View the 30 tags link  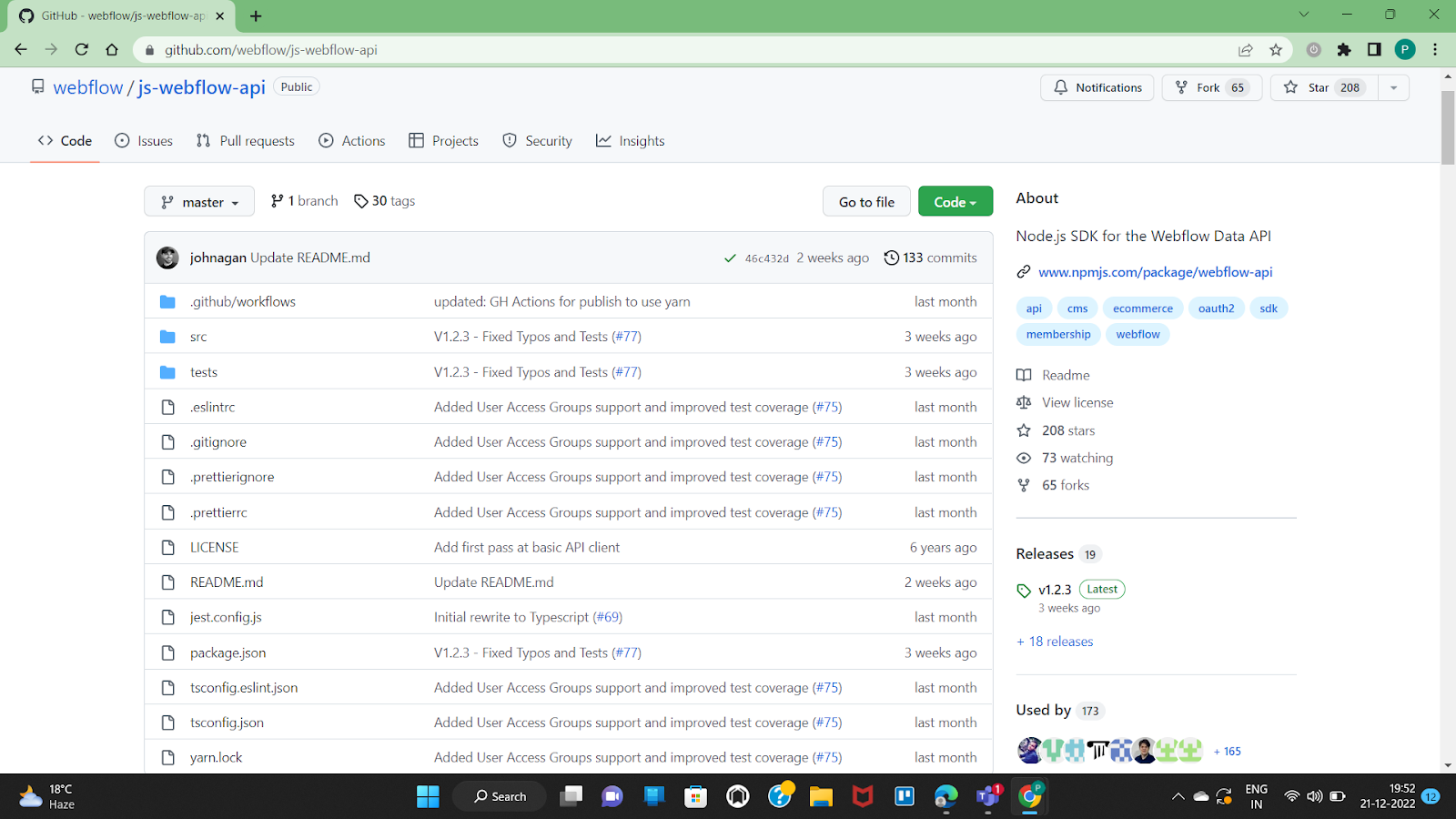[385, 201]
